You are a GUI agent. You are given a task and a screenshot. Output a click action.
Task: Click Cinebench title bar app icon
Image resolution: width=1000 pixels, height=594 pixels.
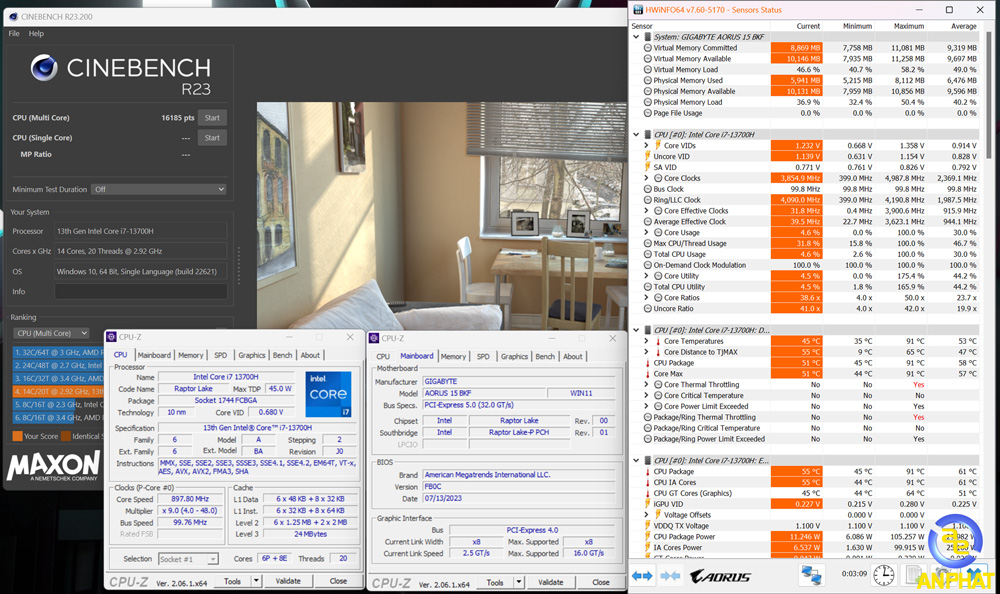pos(13,17)
